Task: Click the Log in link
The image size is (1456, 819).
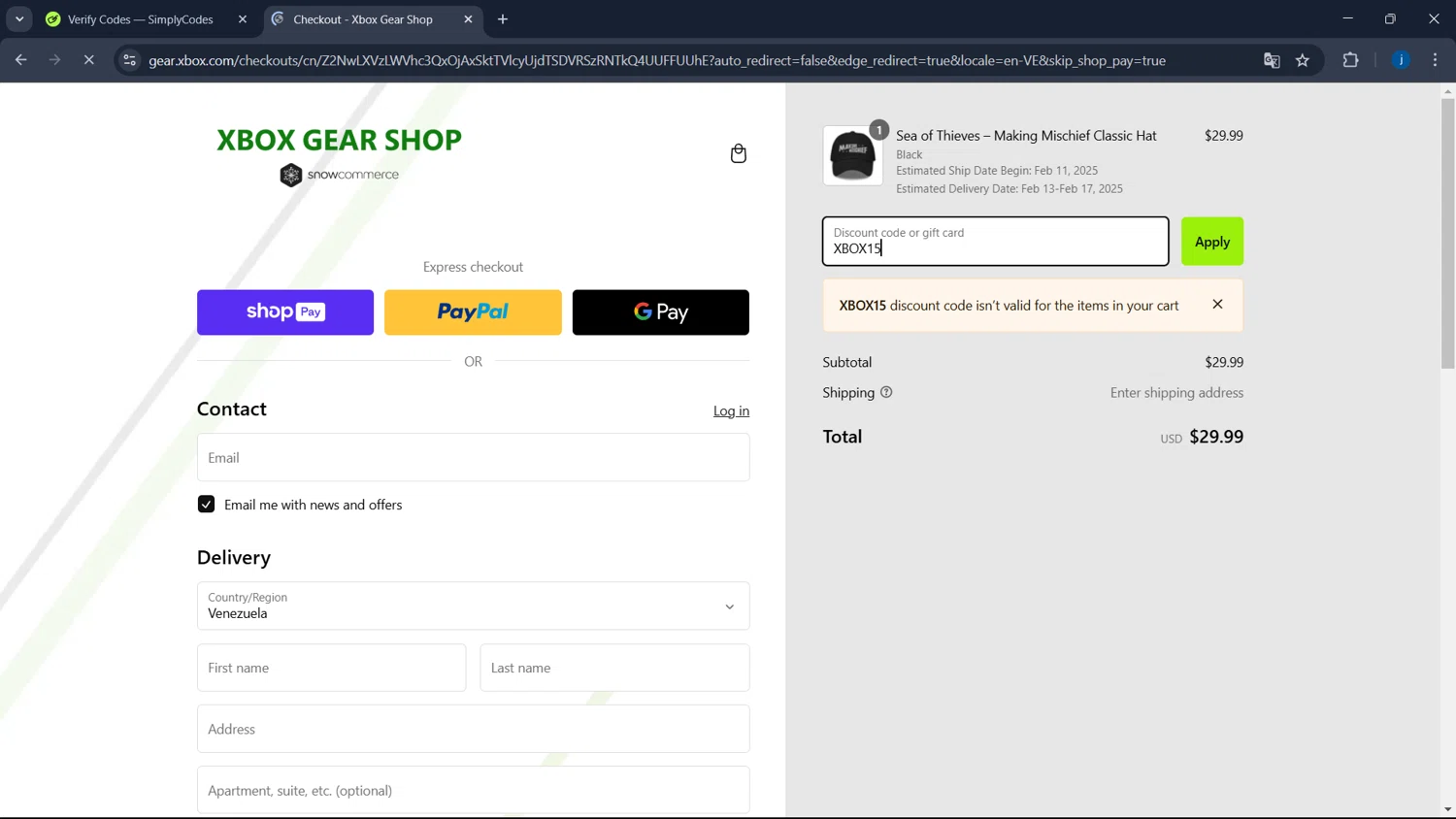Action: (731, 411)
